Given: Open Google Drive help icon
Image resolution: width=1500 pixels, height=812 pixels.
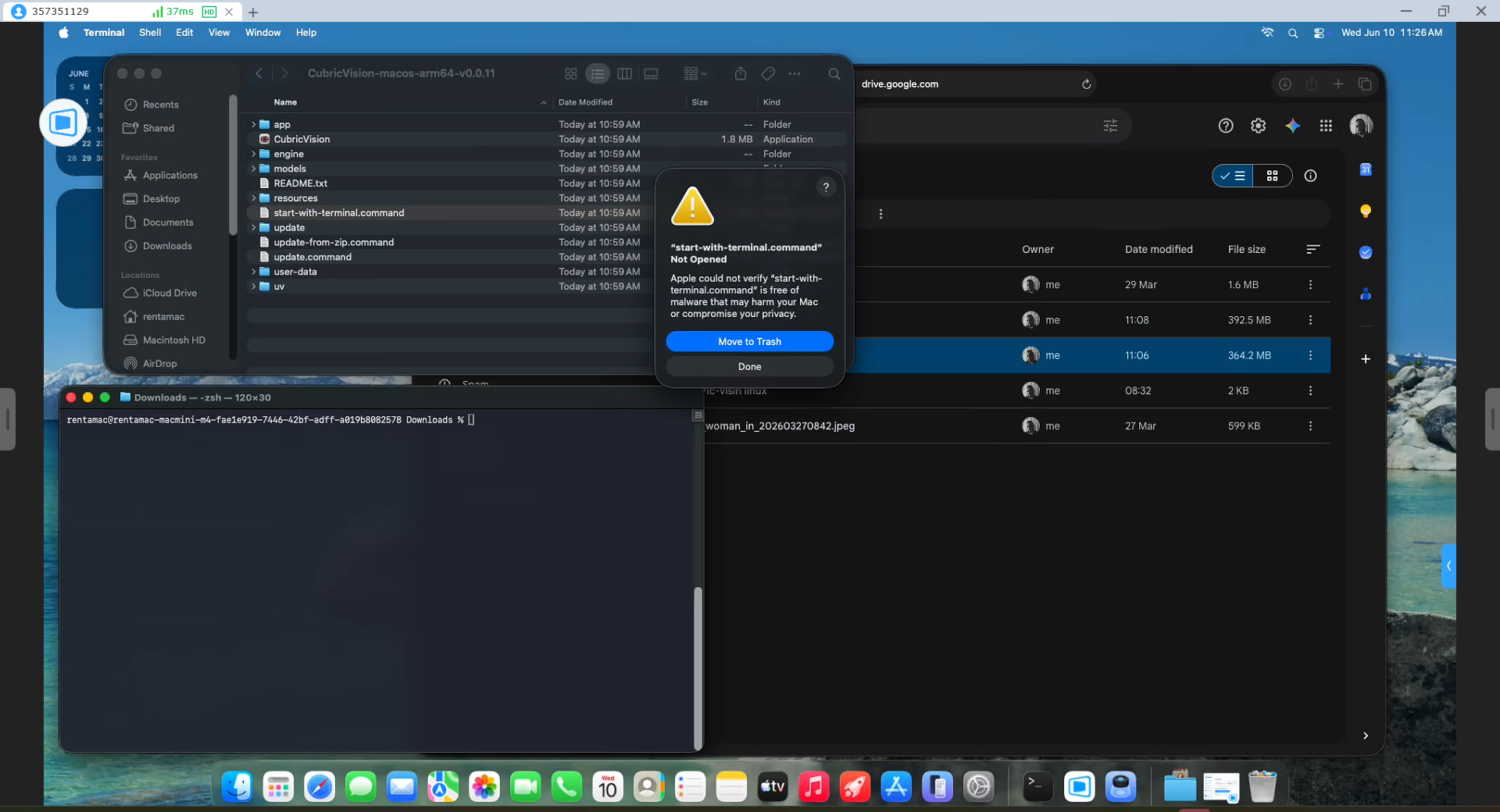Looking at the screenshot, I should tap(1226, 126).
